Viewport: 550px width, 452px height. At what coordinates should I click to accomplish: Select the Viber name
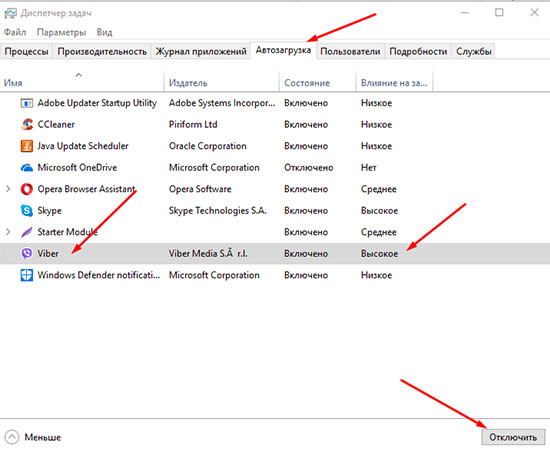48,253
